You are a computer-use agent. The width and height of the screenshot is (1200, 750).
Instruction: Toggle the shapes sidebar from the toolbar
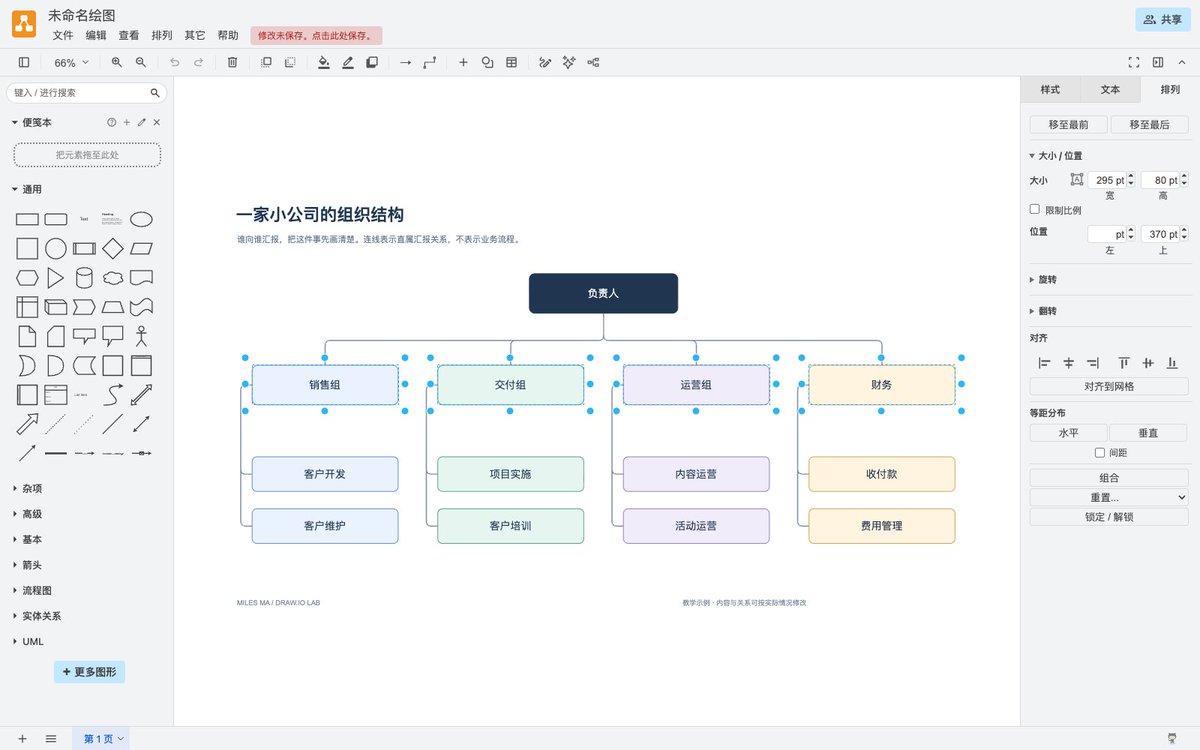click(x=24, y=62)
